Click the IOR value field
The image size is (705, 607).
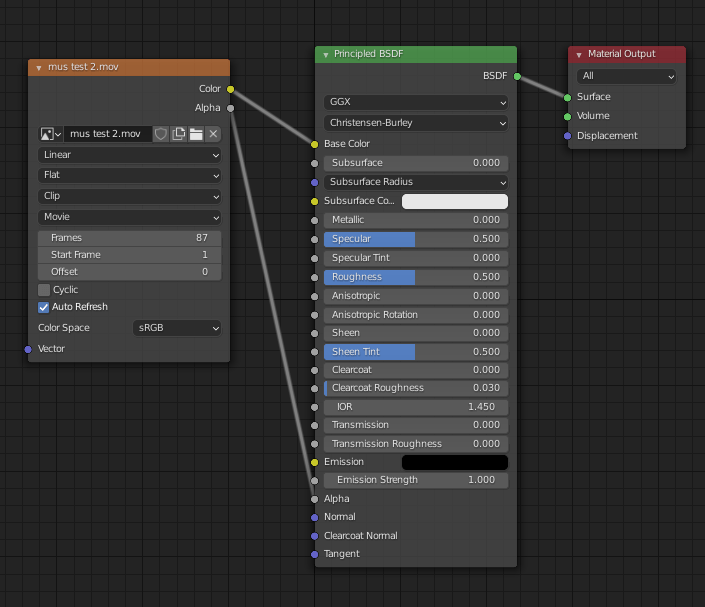[x=416, y=407]
